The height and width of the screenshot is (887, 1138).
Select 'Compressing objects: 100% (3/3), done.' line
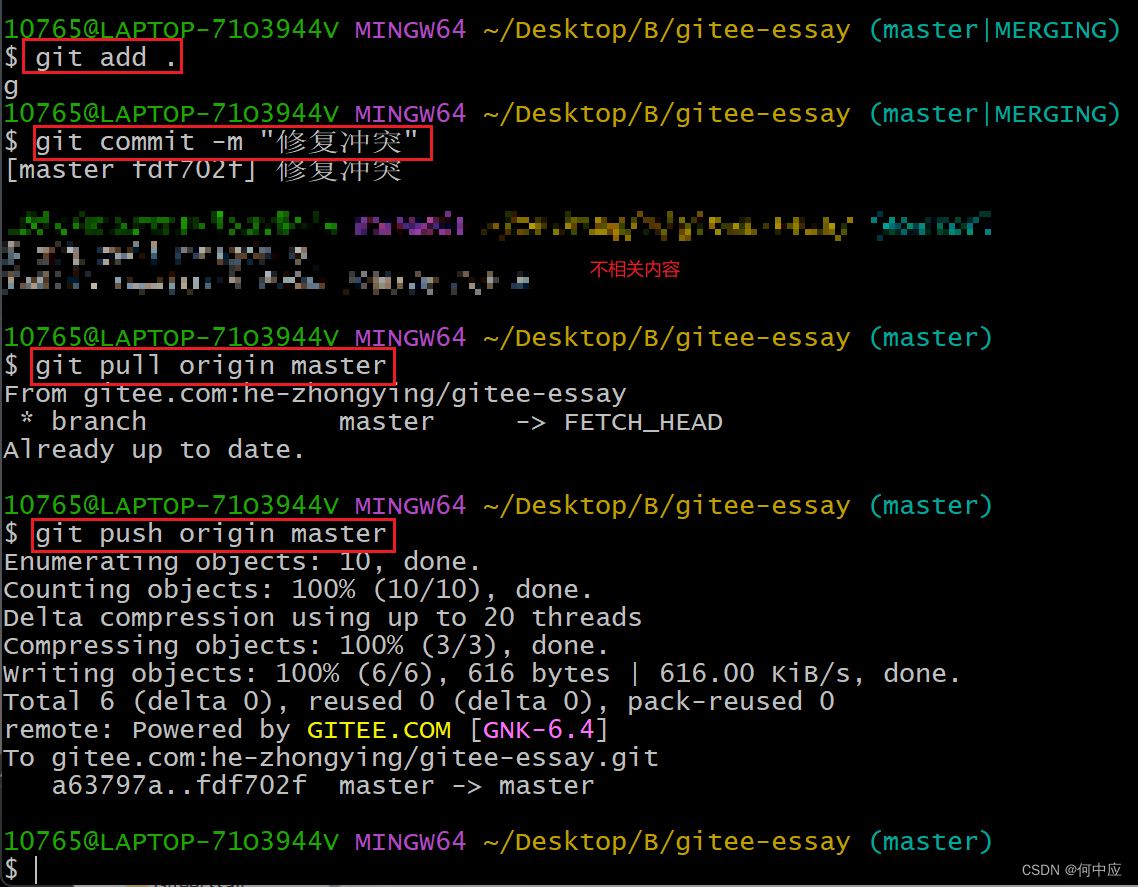[306, 646]
